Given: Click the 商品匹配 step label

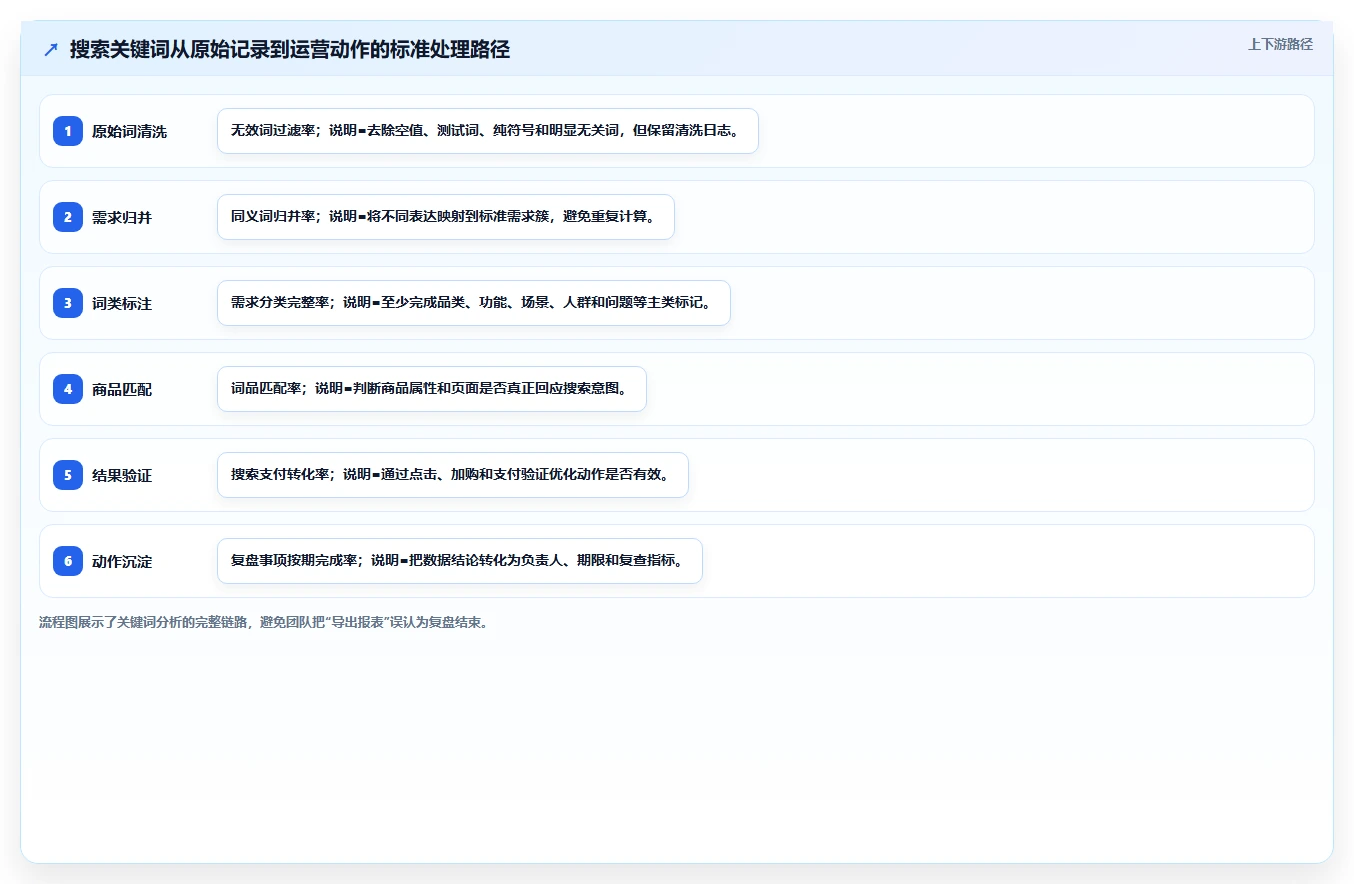Looking at the screenshot, I should (122, 390).
